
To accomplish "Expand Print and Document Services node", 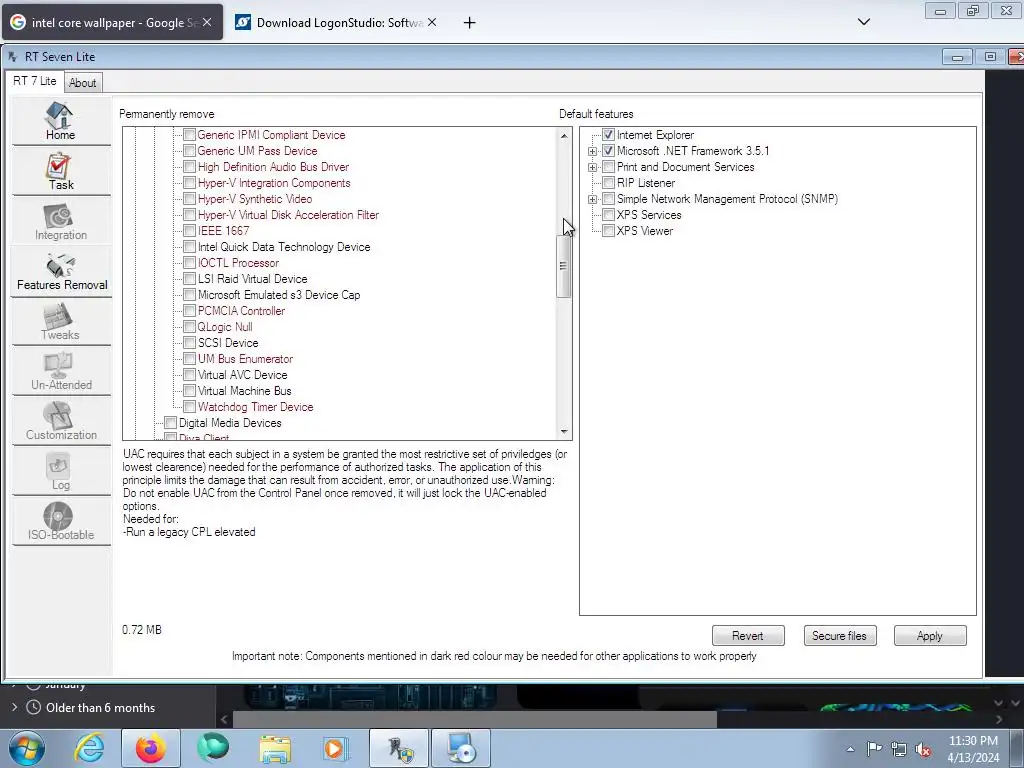I will click(x=592, y=167).
